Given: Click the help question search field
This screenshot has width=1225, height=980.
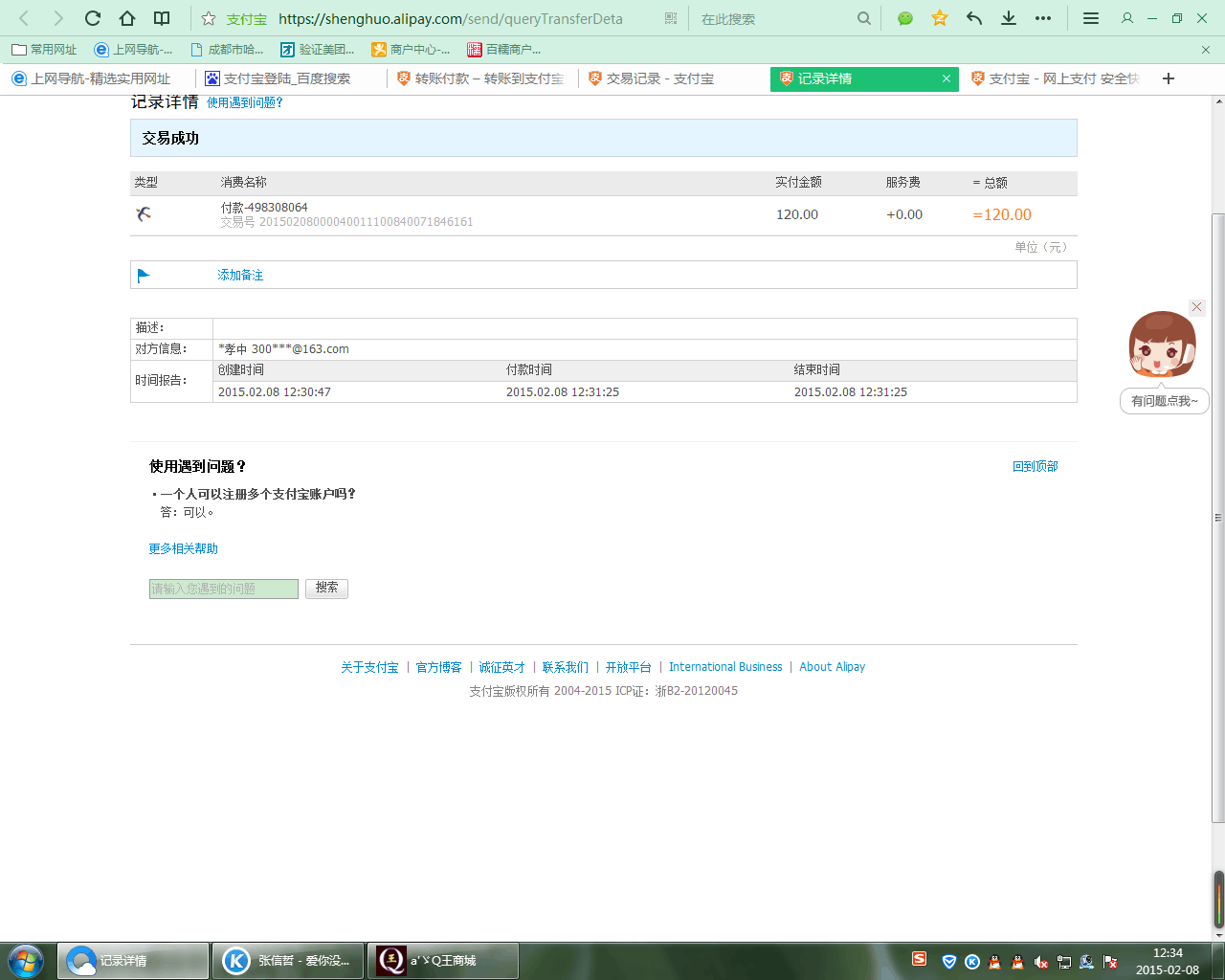Looking at the screenshot, I should [x=224, y=589].
